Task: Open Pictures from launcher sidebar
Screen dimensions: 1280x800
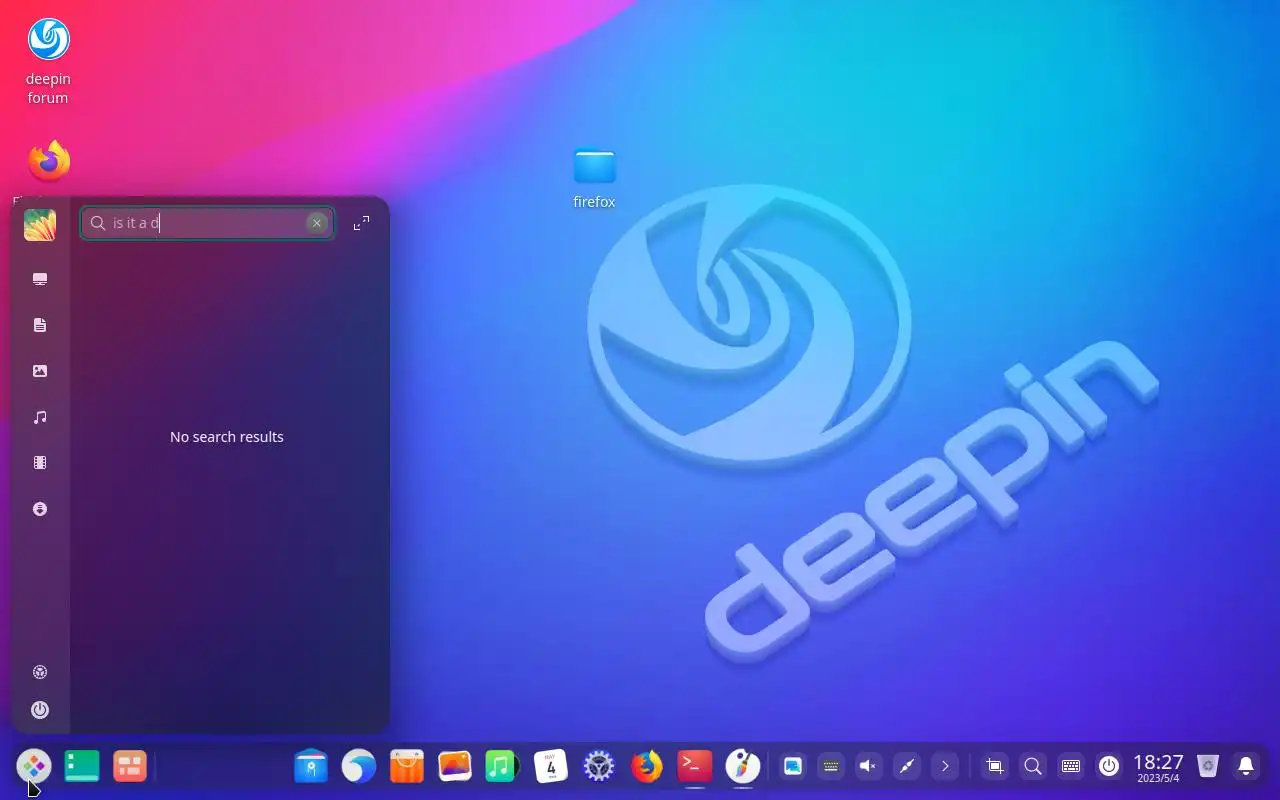Action: [x=40, y=371]
